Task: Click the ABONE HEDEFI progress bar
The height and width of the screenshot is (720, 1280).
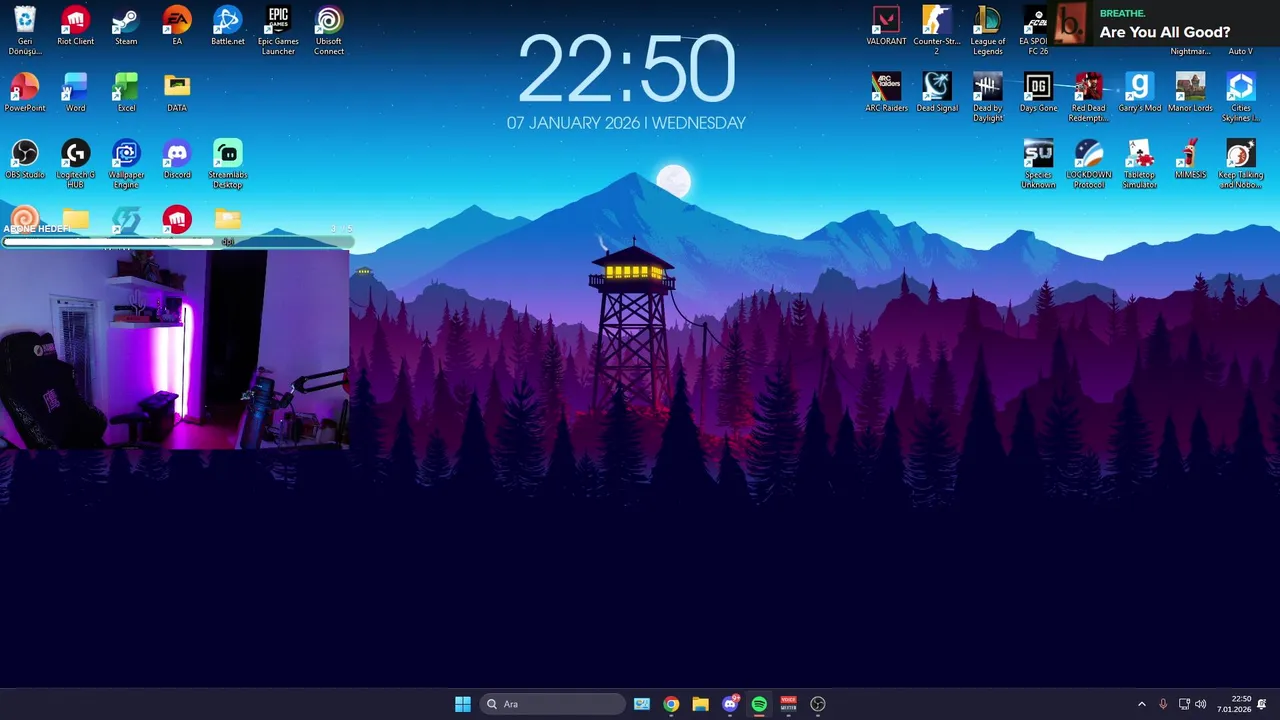Action: [177, 242]
